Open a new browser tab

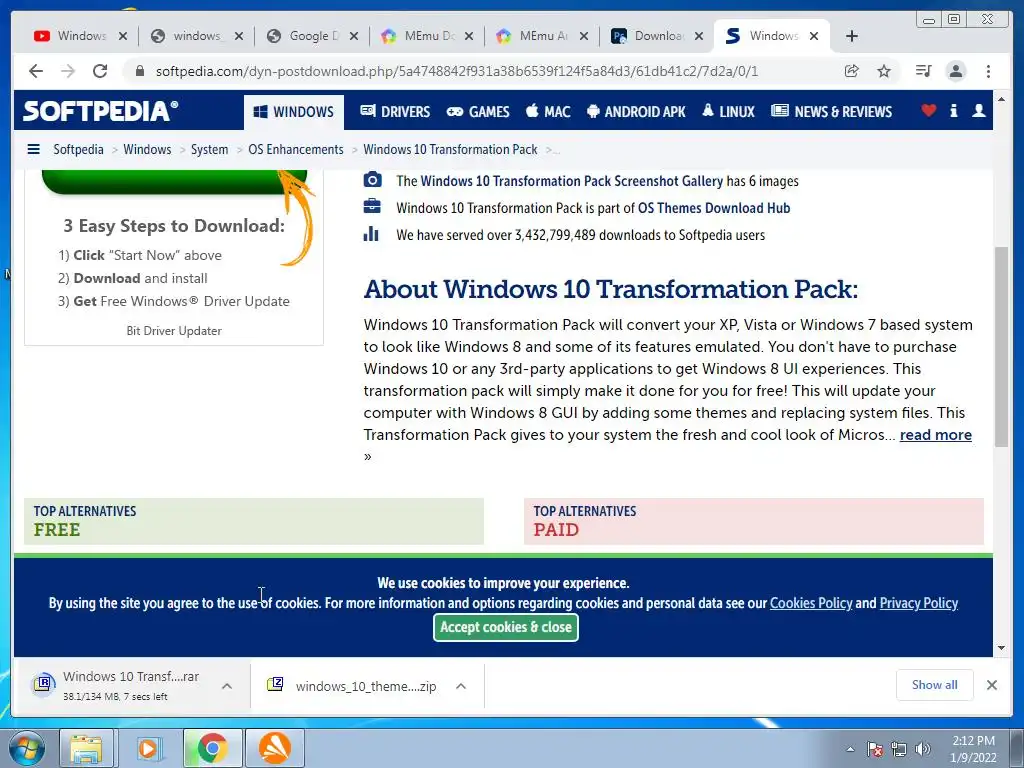coord(852,36)
